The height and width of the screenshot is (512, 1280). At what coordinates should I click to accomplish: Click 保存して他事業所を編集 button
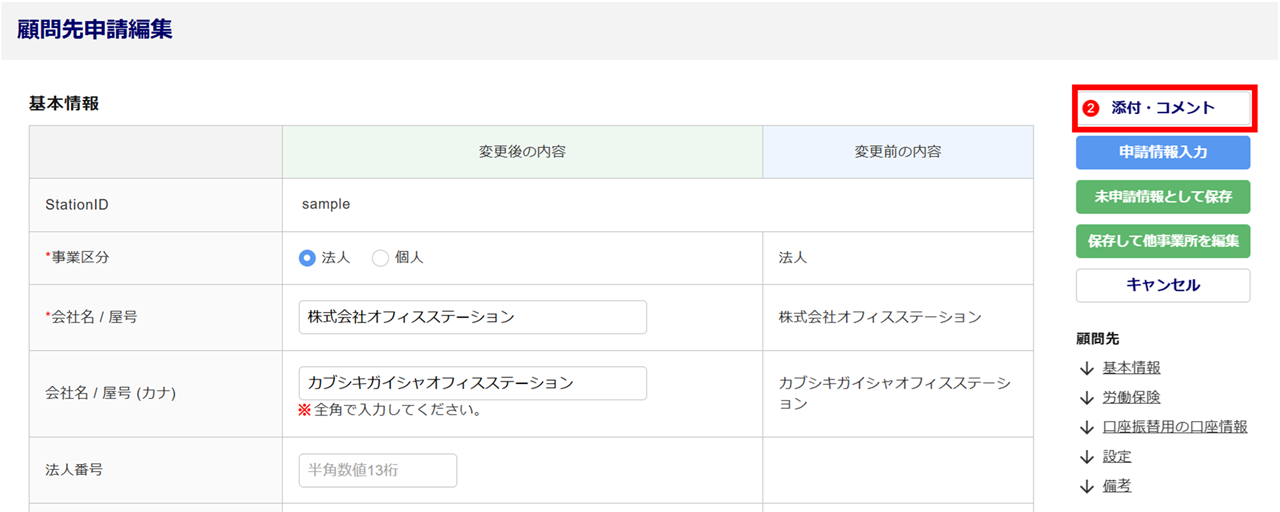1163,241
